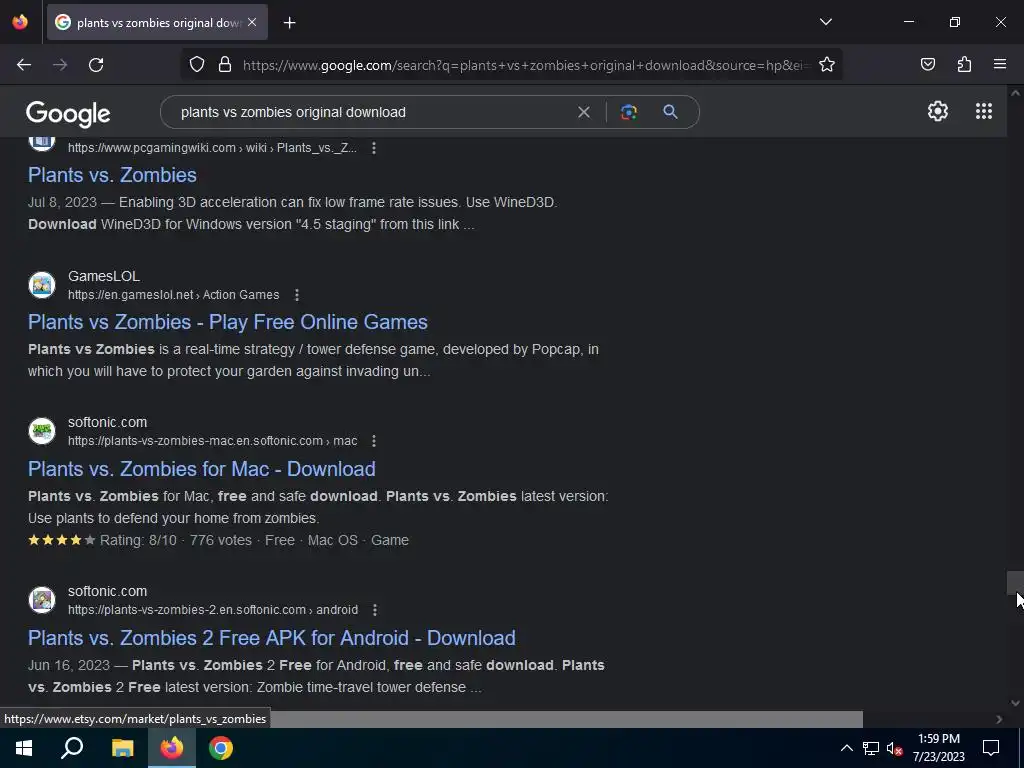This screenshot has height=768, width=1024.
Task: Open Windows taskbar search
Action: [x=72, y=748]
